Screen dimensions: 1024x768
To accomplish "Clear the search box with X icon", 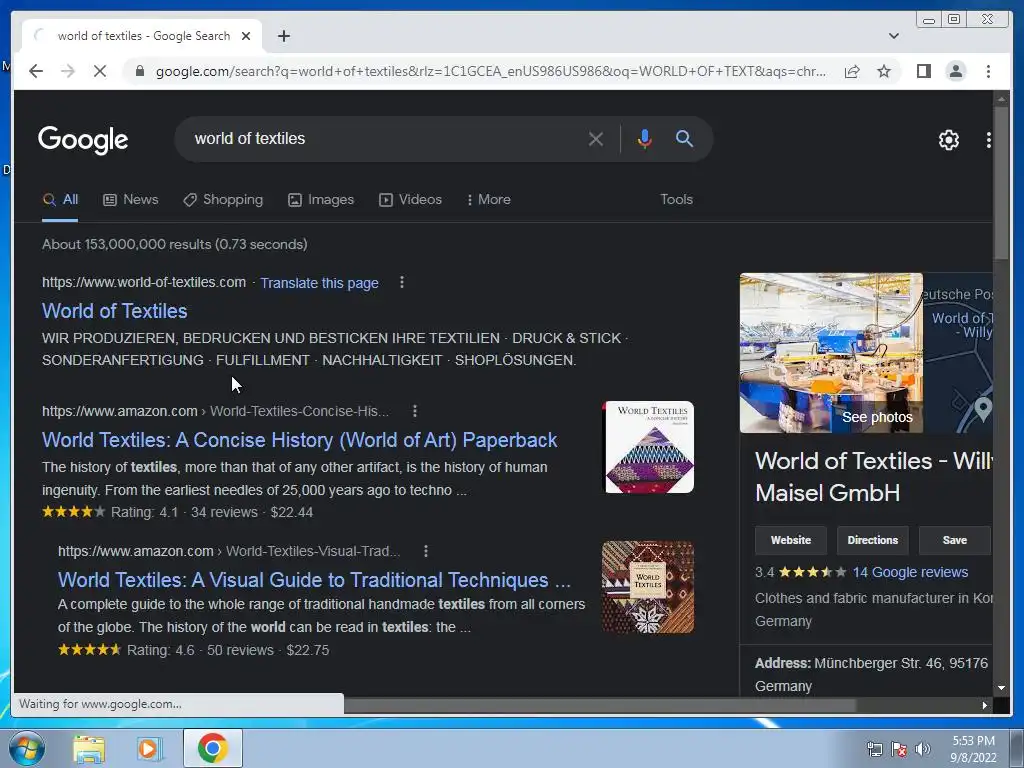I will click(595, 138).
